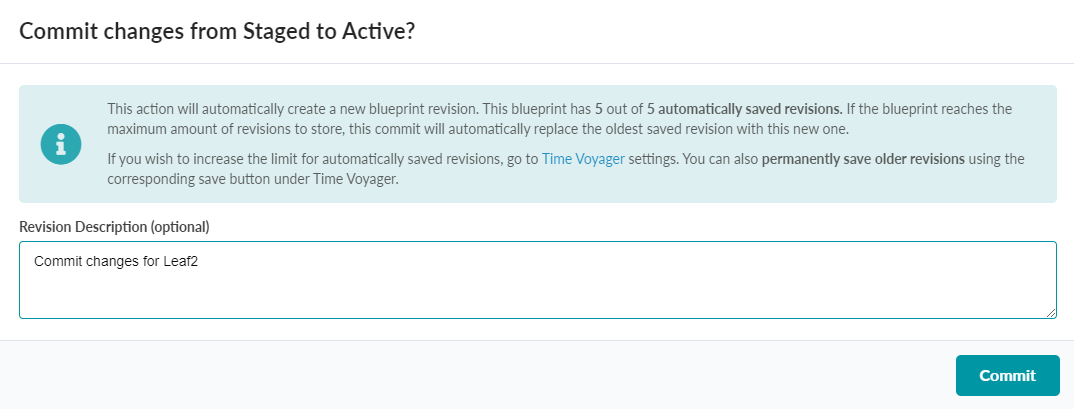Image resolution: width=1074 pixels, height=409 pixels.
Task: Click the "Revision Description (optional)" label
Action: click(120, 226)
